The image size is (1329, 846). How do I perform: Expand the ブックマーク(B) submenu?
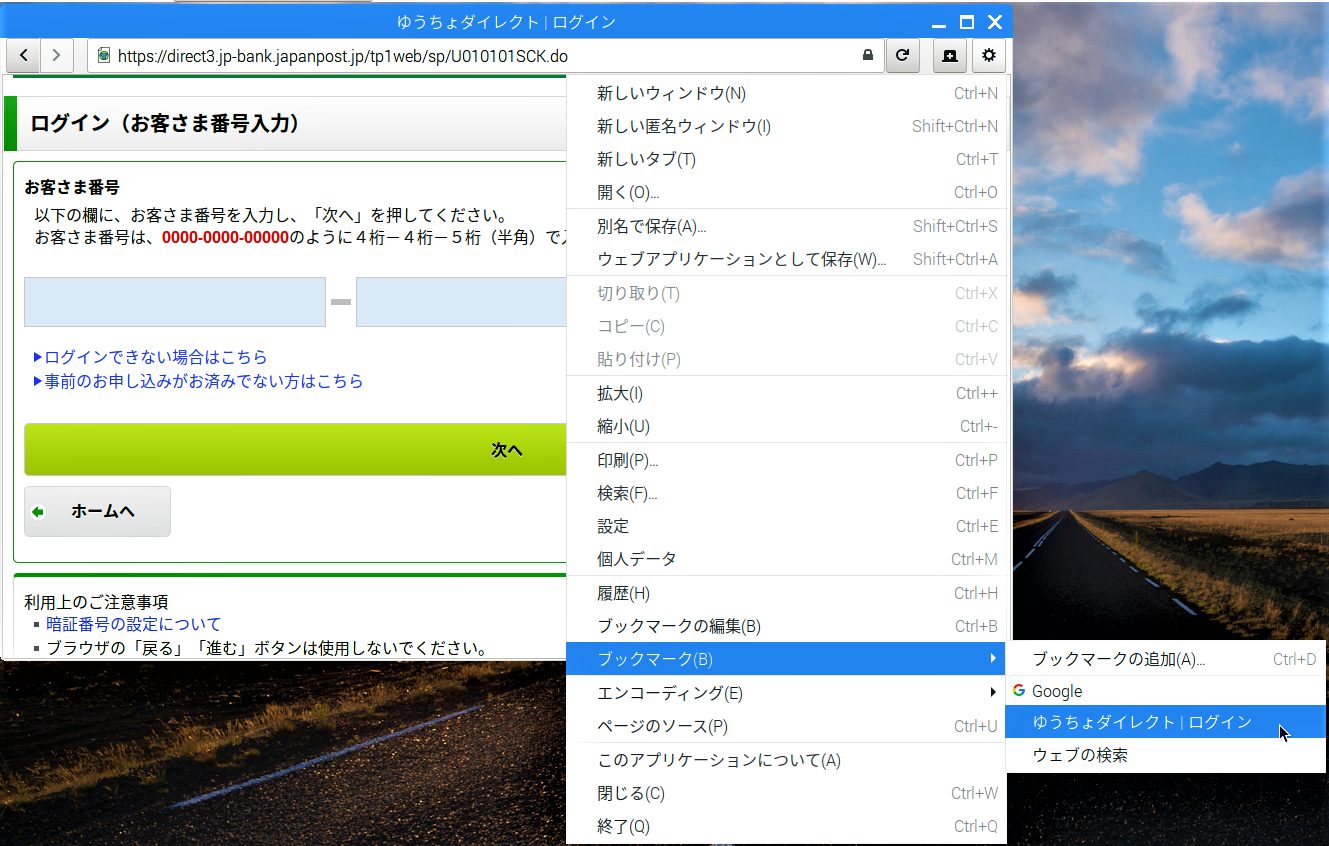786,659
